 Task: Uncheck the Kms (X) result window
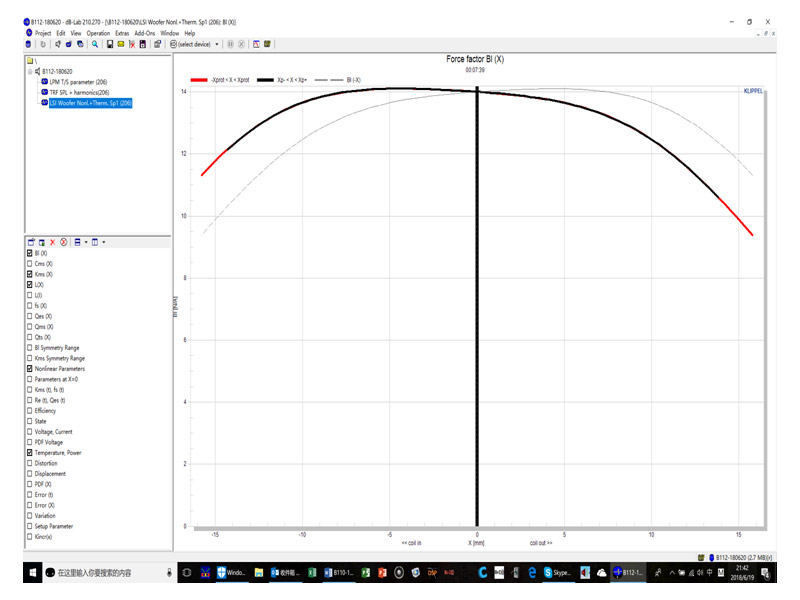(x=30, y=274)
